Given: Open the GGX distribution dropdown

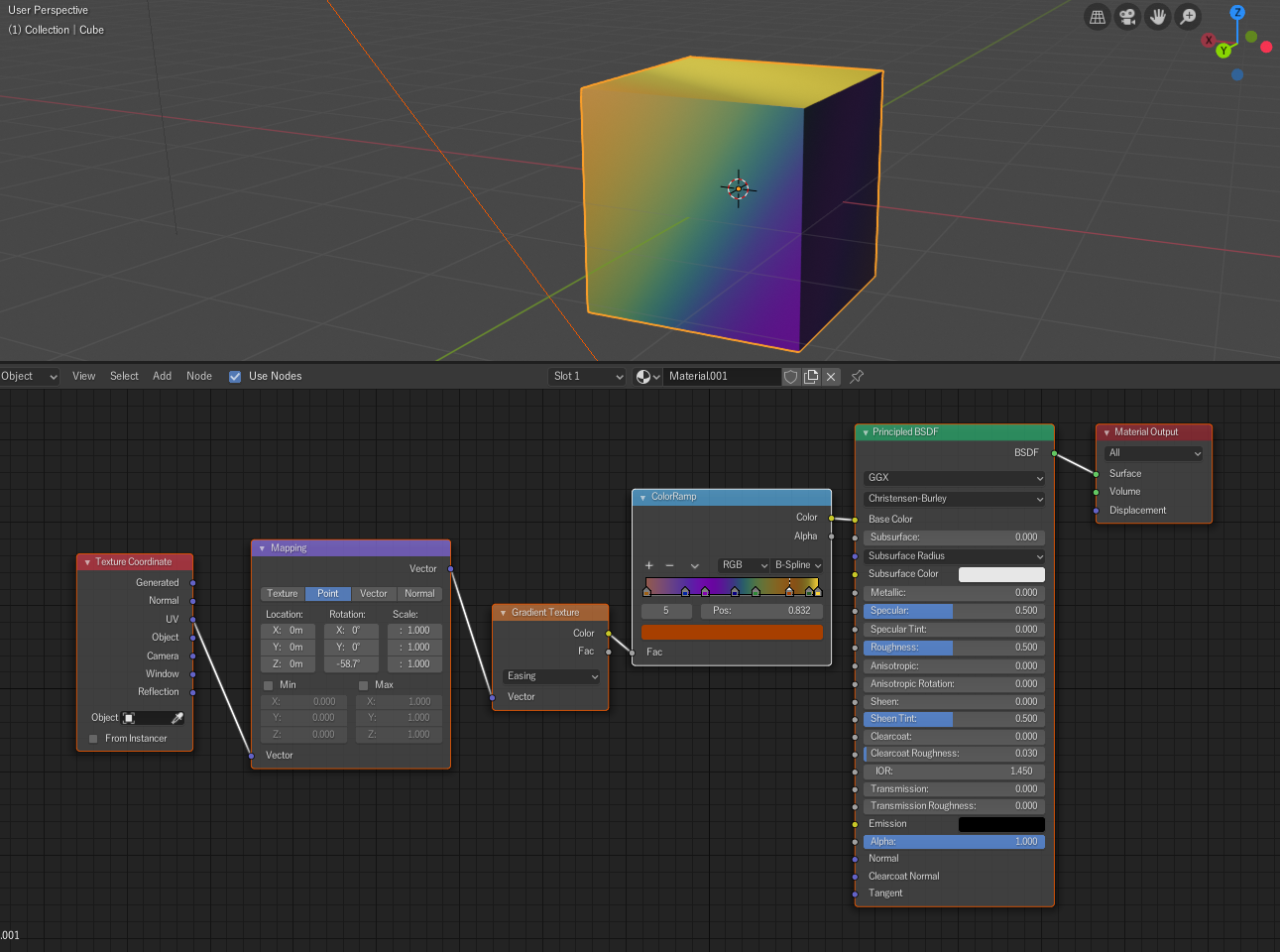Looking at the screenshot, I should click(955, 478).
